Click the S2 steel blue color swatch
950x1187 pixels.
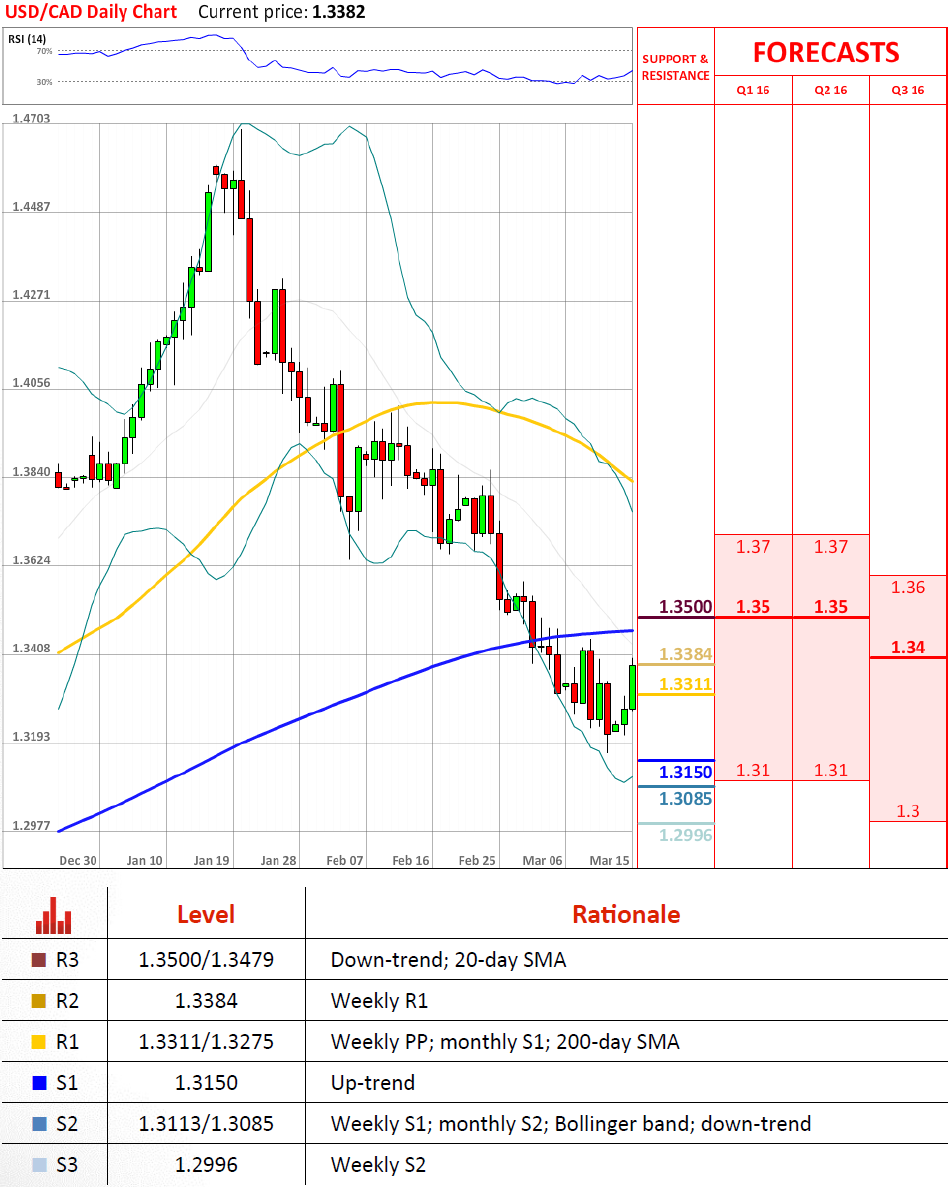pyautogui.click(x=39, y=1123)
